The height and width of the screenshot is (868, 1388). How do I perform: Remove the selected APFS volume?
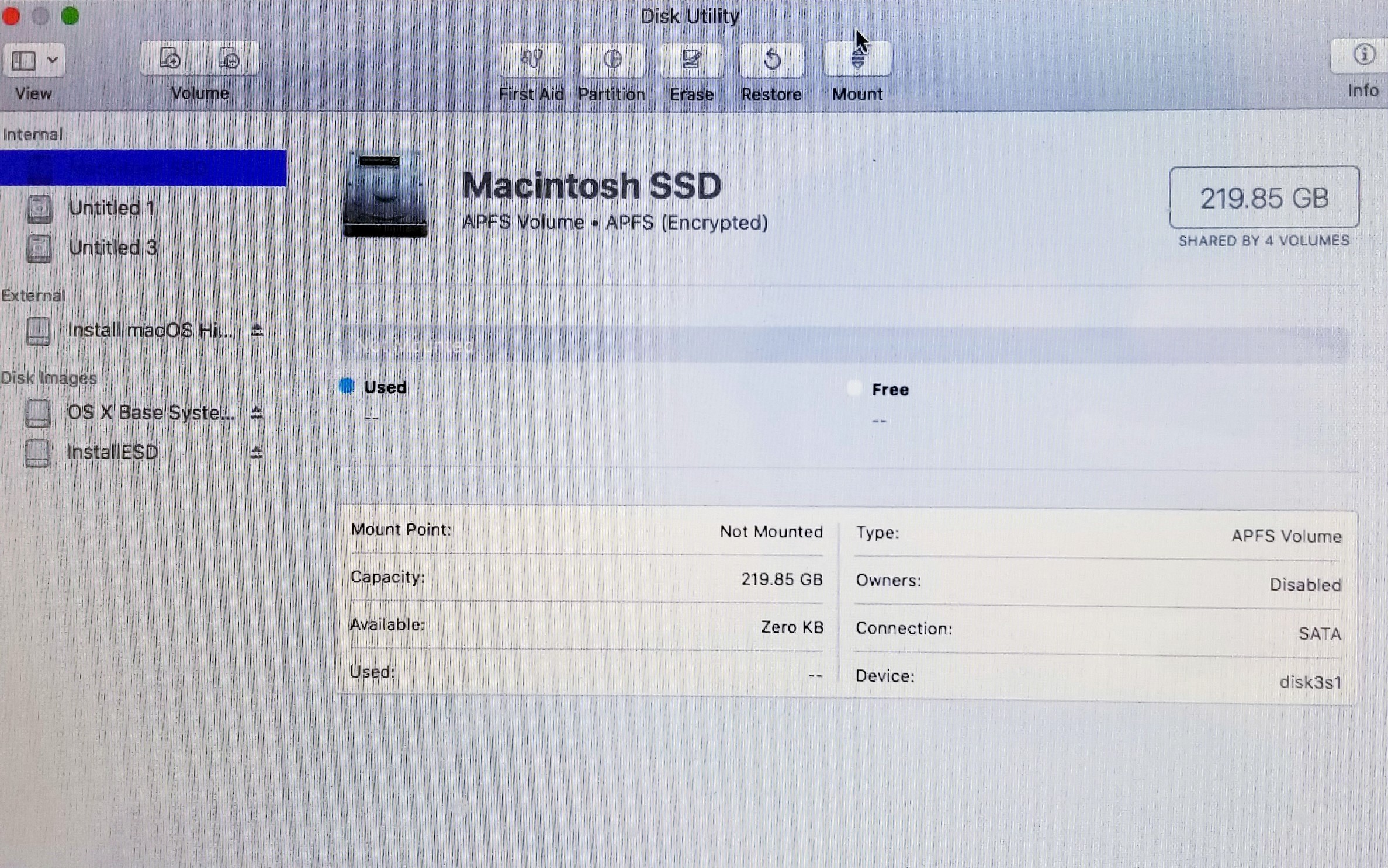[x=230, y=58]
